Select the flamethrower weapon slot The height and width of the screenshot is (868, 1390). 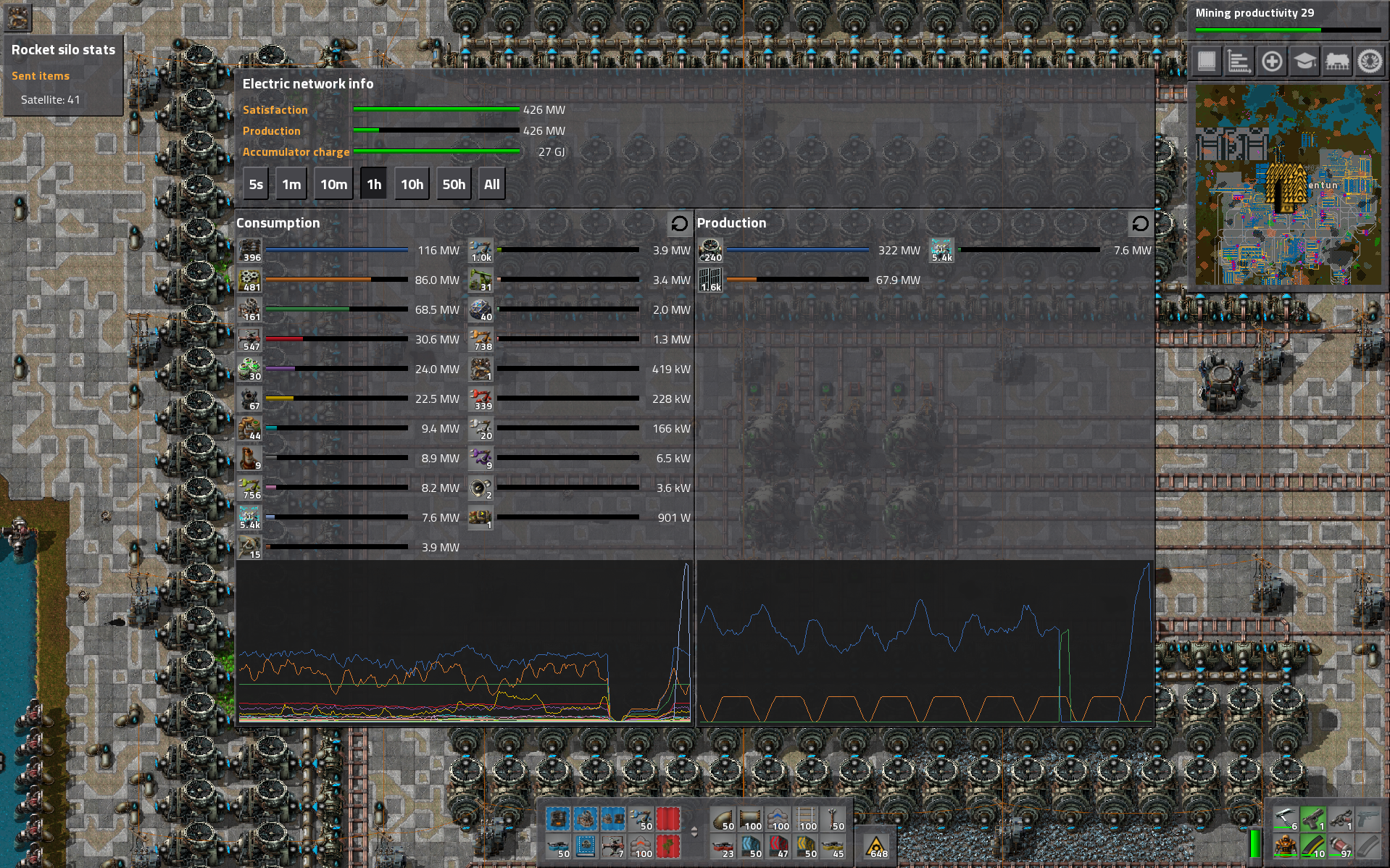click(x=1341, y=819)
